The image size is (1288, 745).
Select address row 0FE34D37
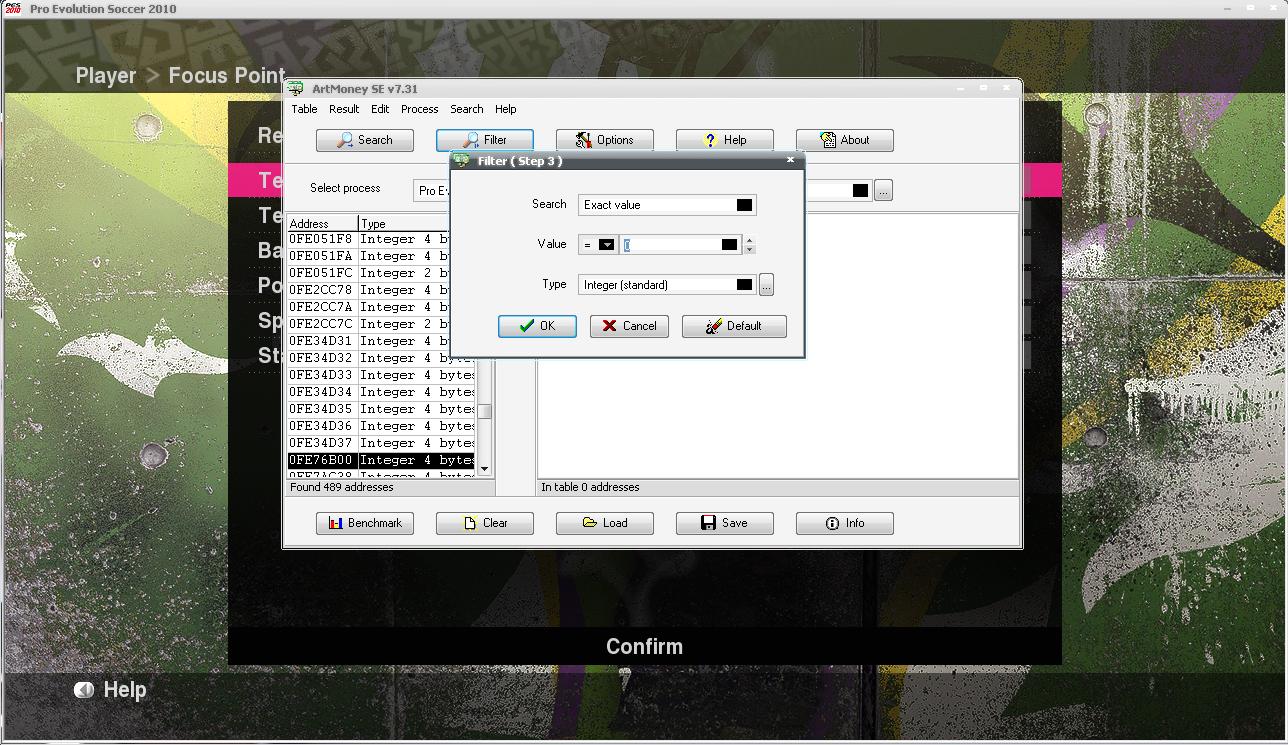[381, 443]
